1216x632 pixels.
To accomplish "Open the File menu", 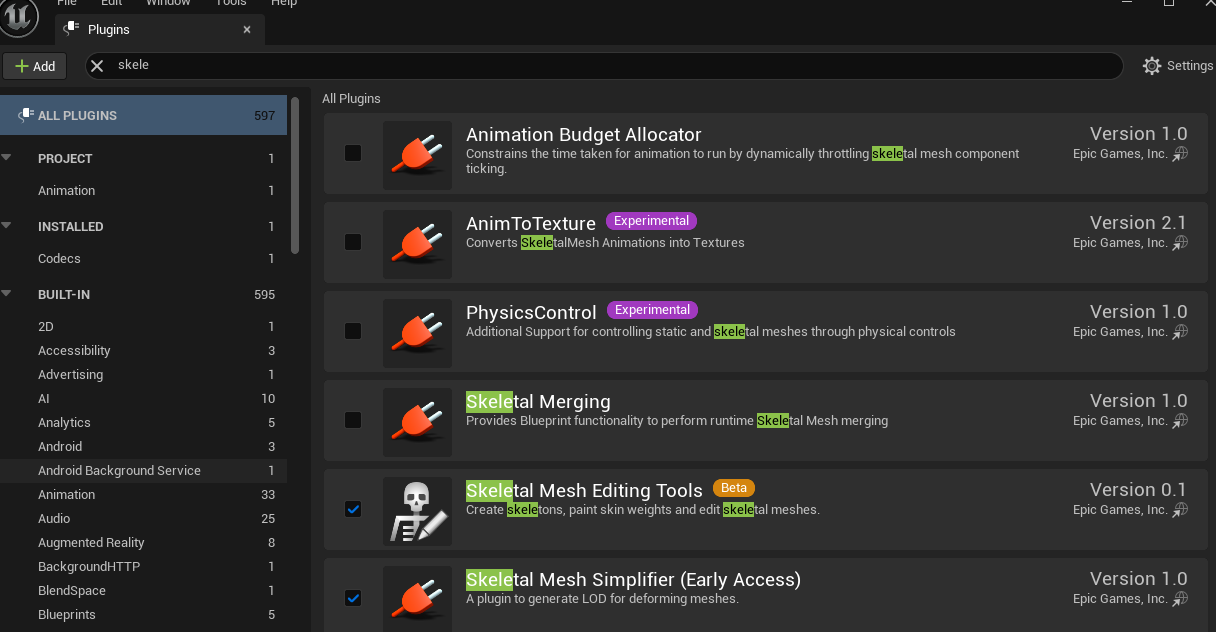I will 66,3.
